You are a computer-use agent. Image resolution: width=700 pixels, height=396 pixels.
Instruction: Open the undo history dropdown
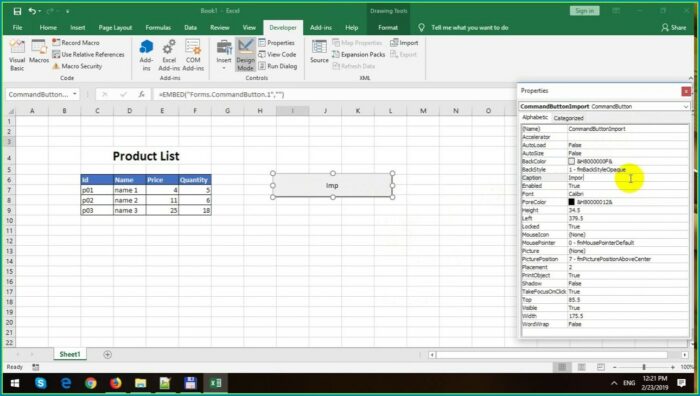click(40, 11)
